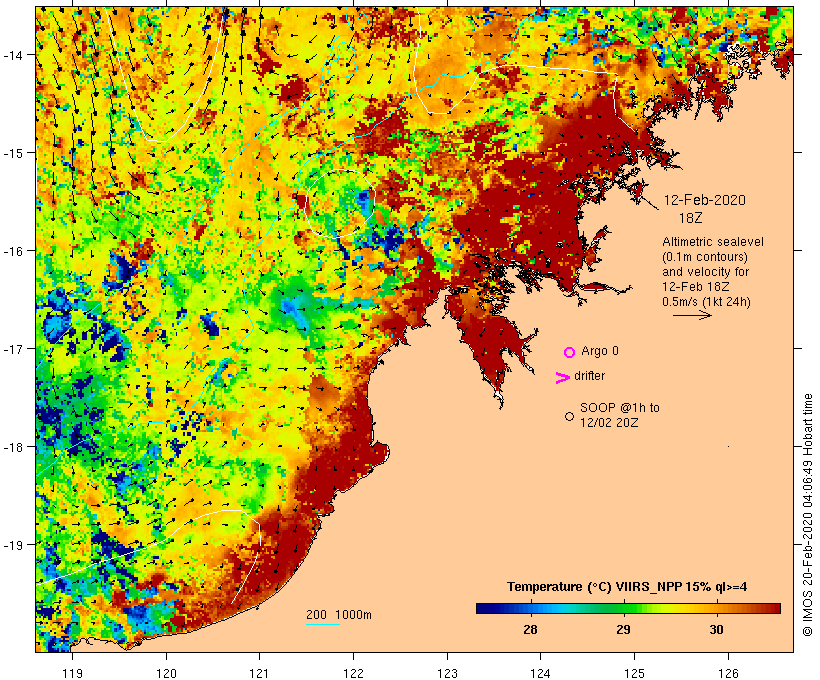Click the 'Temperature (°C) VIIRS_NPP 15% ql>=4' title
This screenshot has height=680, width=820.
coord(627,587)
